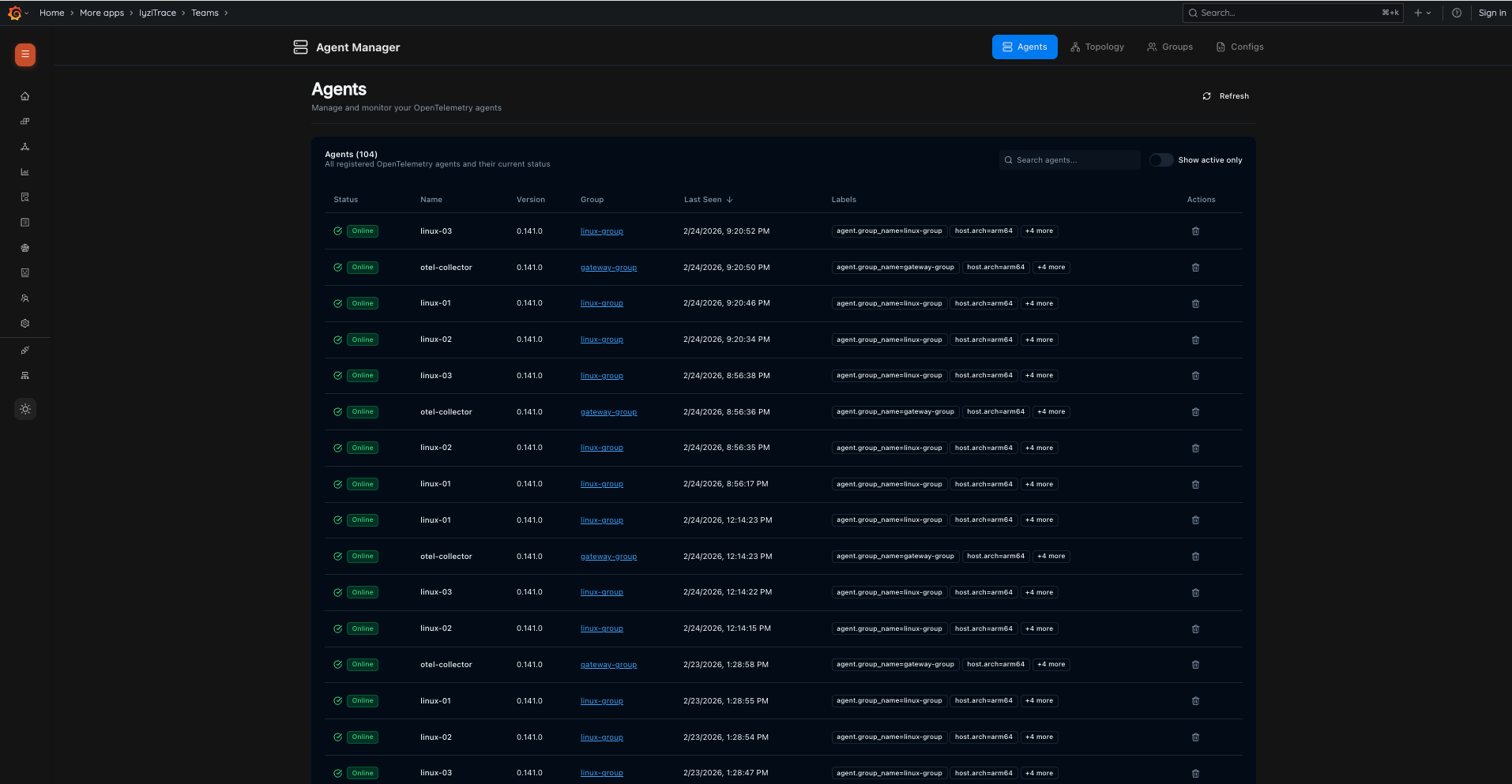Delete linux-02 agent seen 12:14:15 PM
1512x784 pixels.
pyautogui.click(x=1195, y=629)
